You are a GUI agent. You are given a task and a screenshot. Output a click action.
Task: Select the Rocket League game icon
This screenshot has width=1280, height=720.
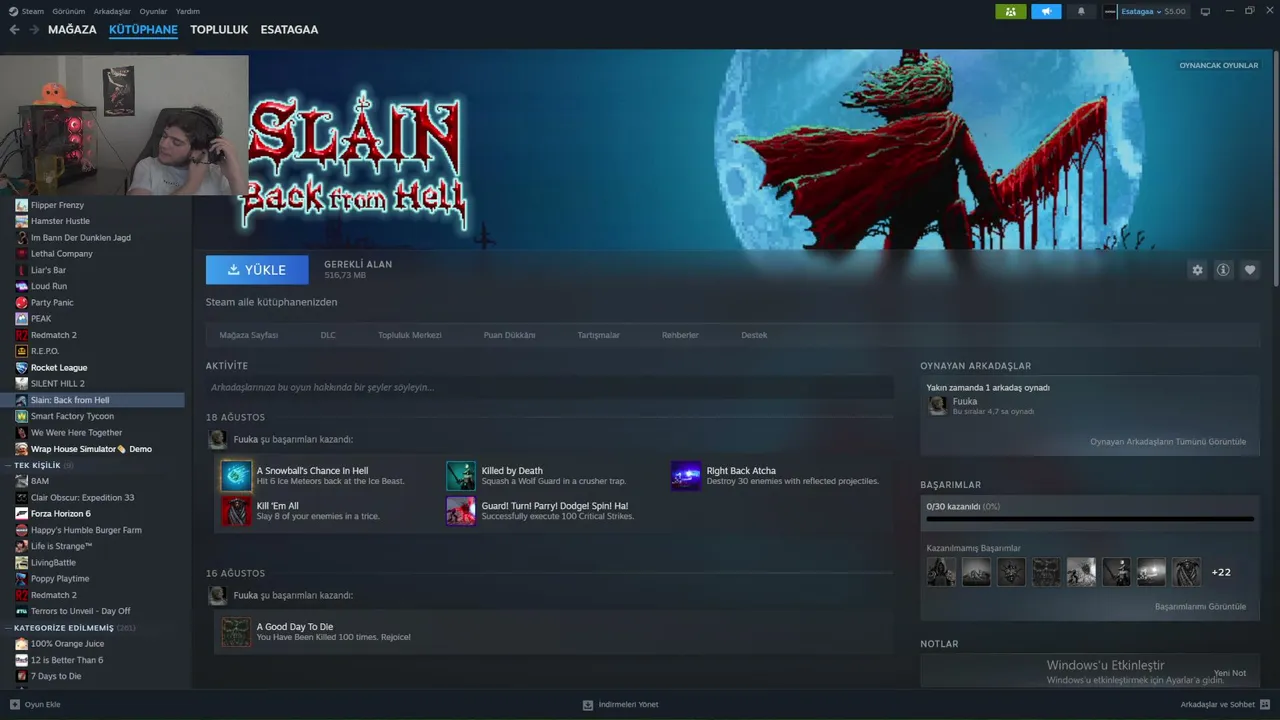coord(22,368)
